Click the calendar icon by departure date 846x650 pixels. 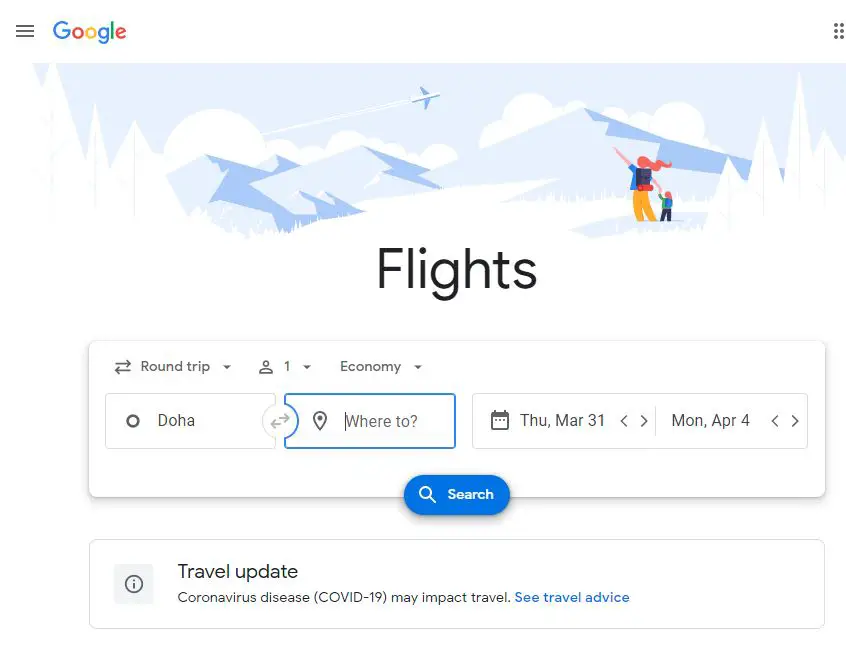[x=500, y=421]
